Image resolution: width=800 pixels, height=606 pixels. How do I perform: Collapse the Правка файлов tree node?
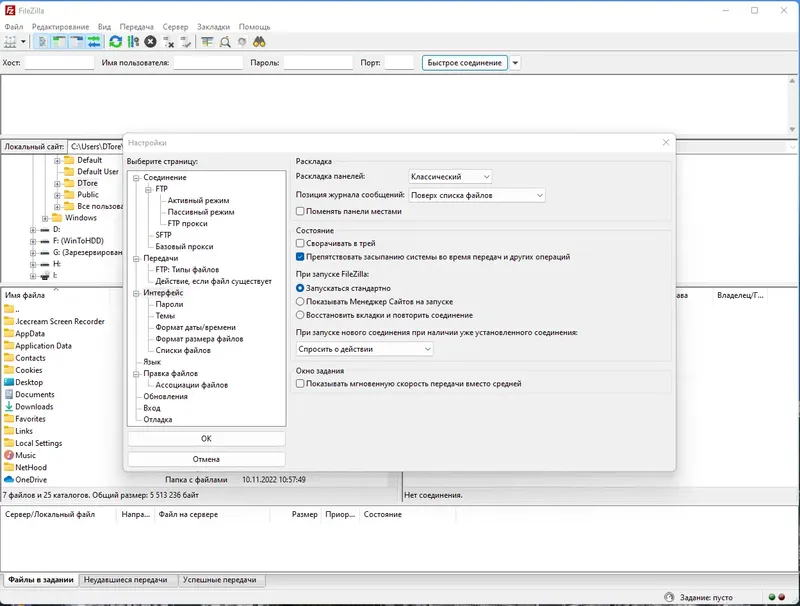(x=136, y=374)
